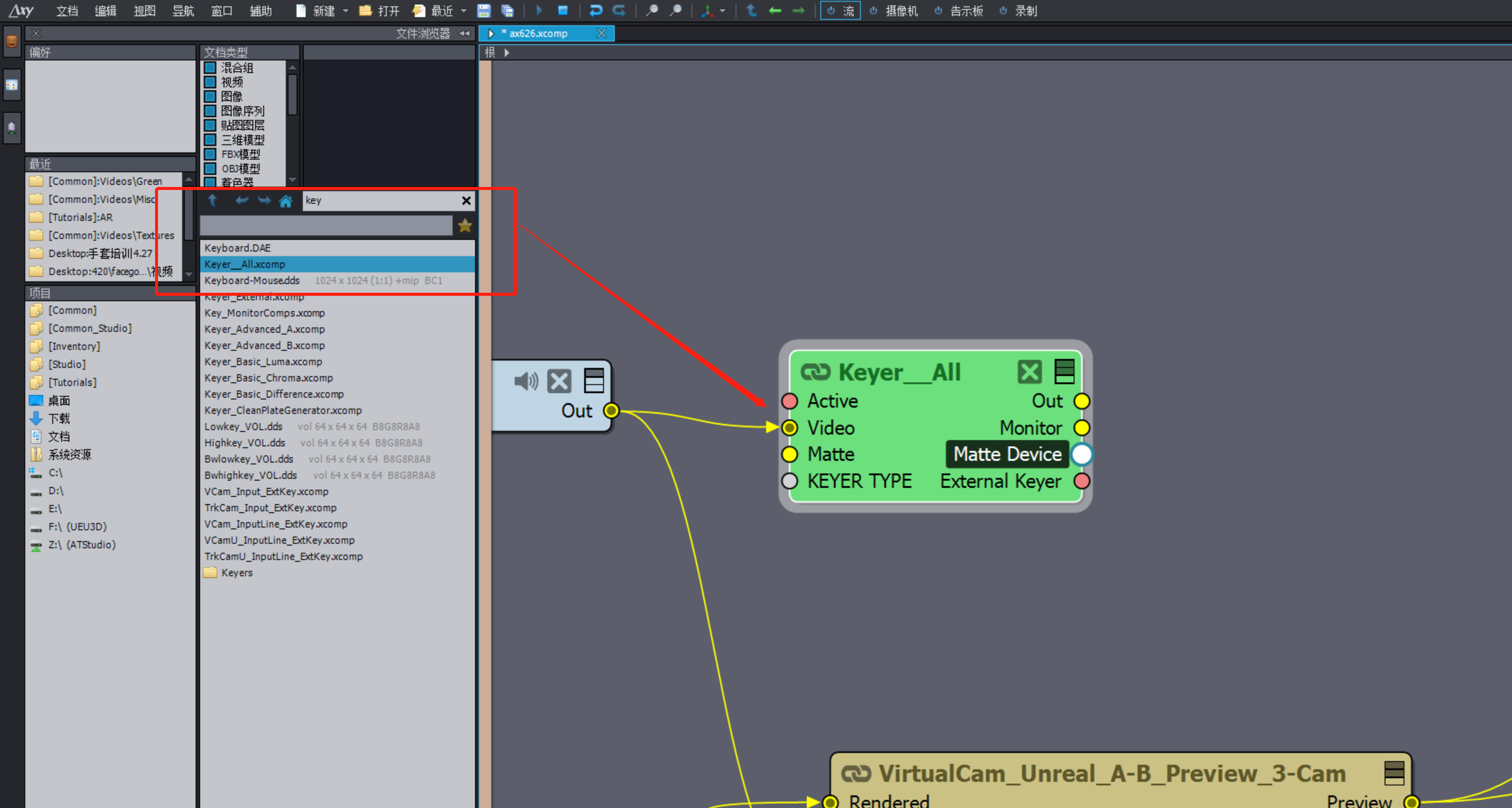Image resolution: width=1512 pixels, height=808 pixels.
Task: Open the 编辑 menu
Action: click(105, 11)
